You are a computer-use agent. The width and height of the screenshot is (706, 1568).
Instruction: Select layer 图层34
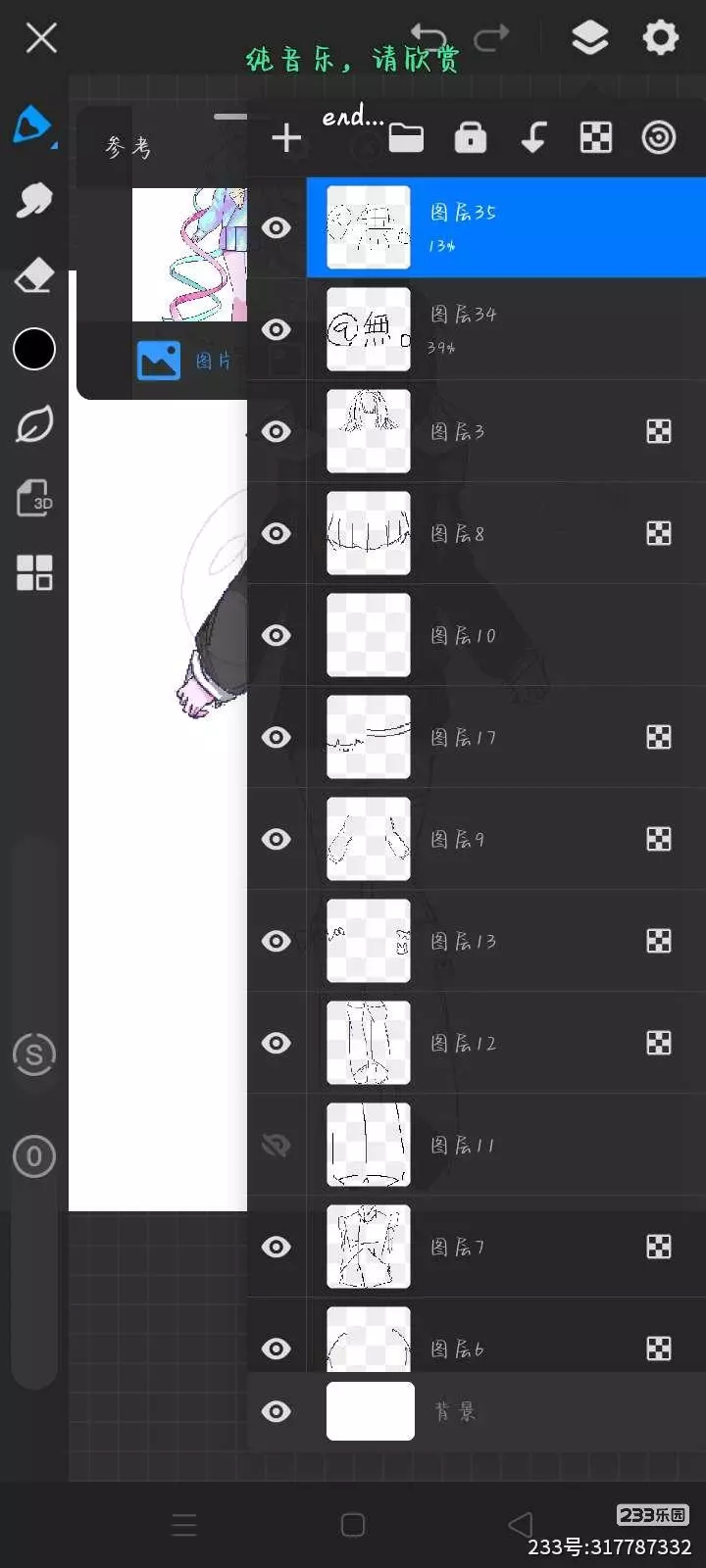[x=529, y=329]
